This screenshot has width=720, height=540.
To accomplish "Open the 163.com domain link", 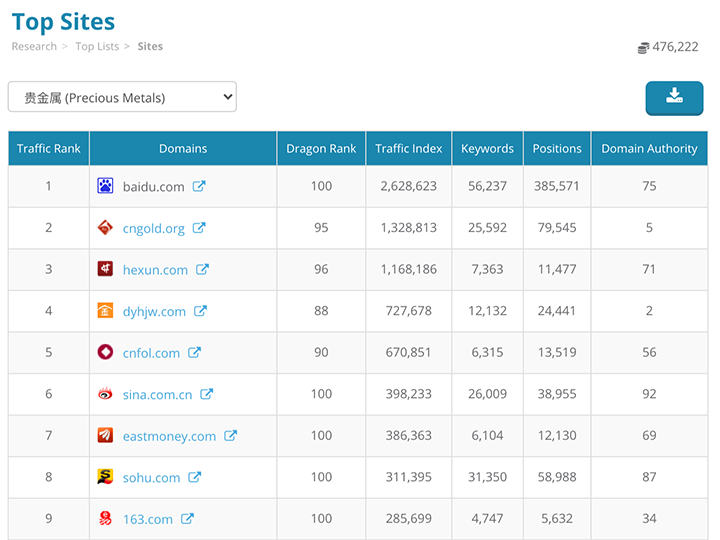I will coord(147,519).
